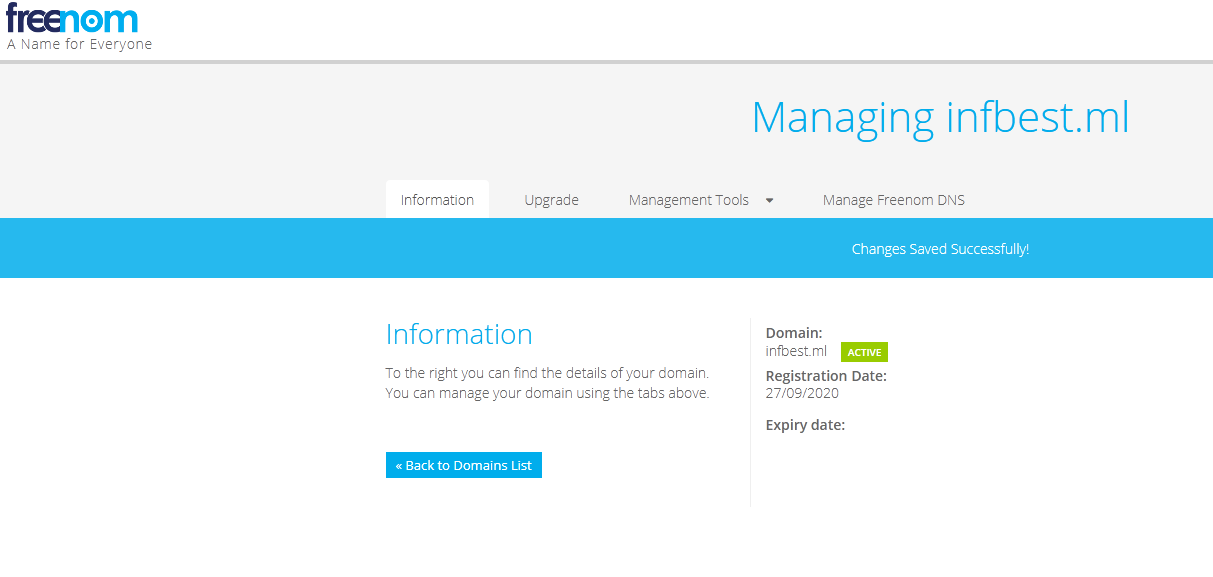Open the Management Tools menu
1213x577 pixels.
coord(688,200)
